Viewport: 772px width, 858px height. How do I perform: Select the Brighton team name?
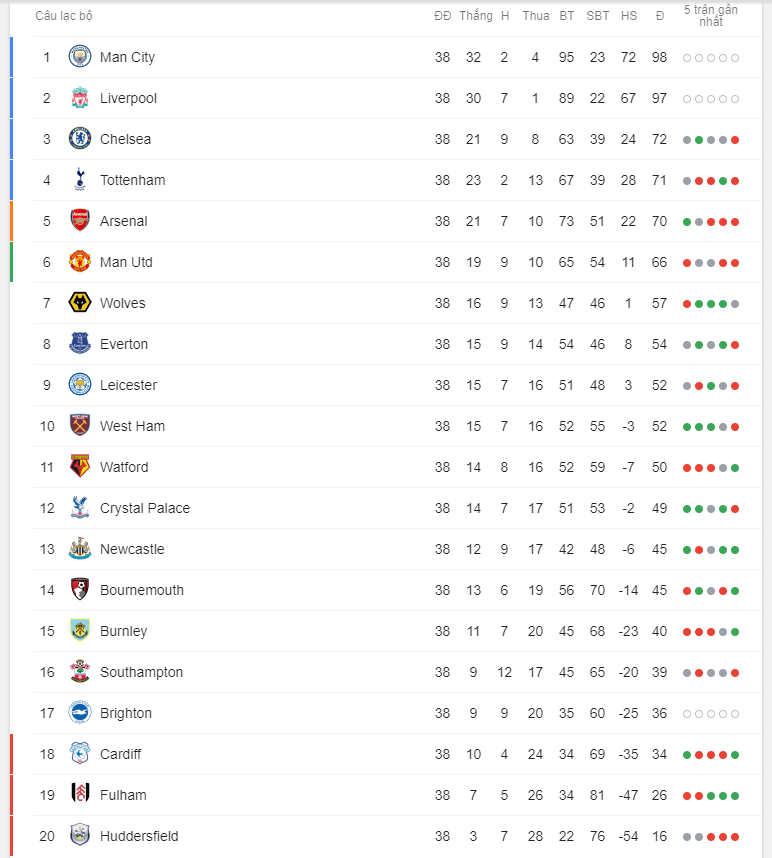pos(126,713)
